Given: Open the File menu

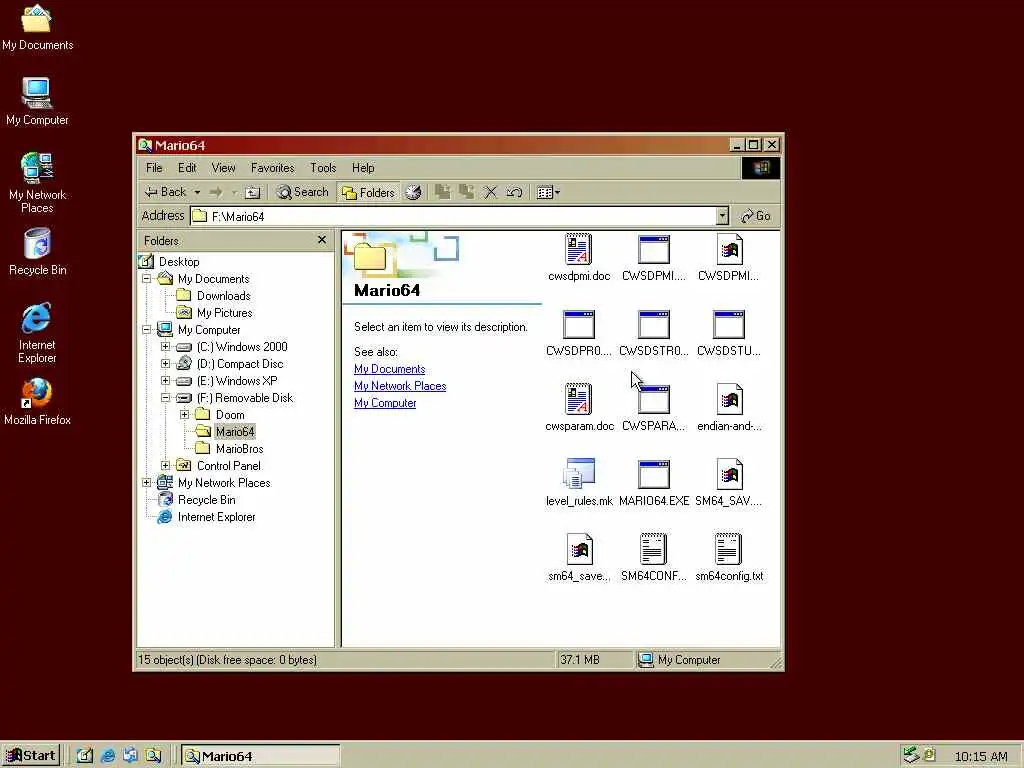Looking at the screenshot, I should [x=154, y=168].
